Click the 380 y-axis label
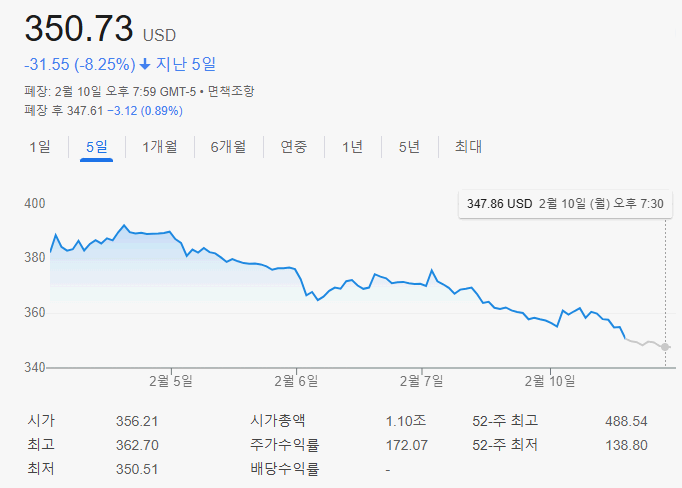 pos(35,257)
